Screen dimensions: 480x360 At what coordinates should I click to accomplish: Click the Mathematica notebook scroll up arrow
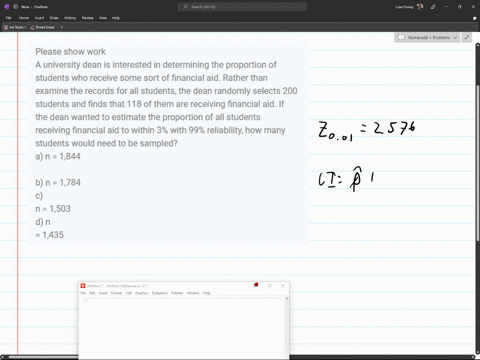[x=286, y=299]
